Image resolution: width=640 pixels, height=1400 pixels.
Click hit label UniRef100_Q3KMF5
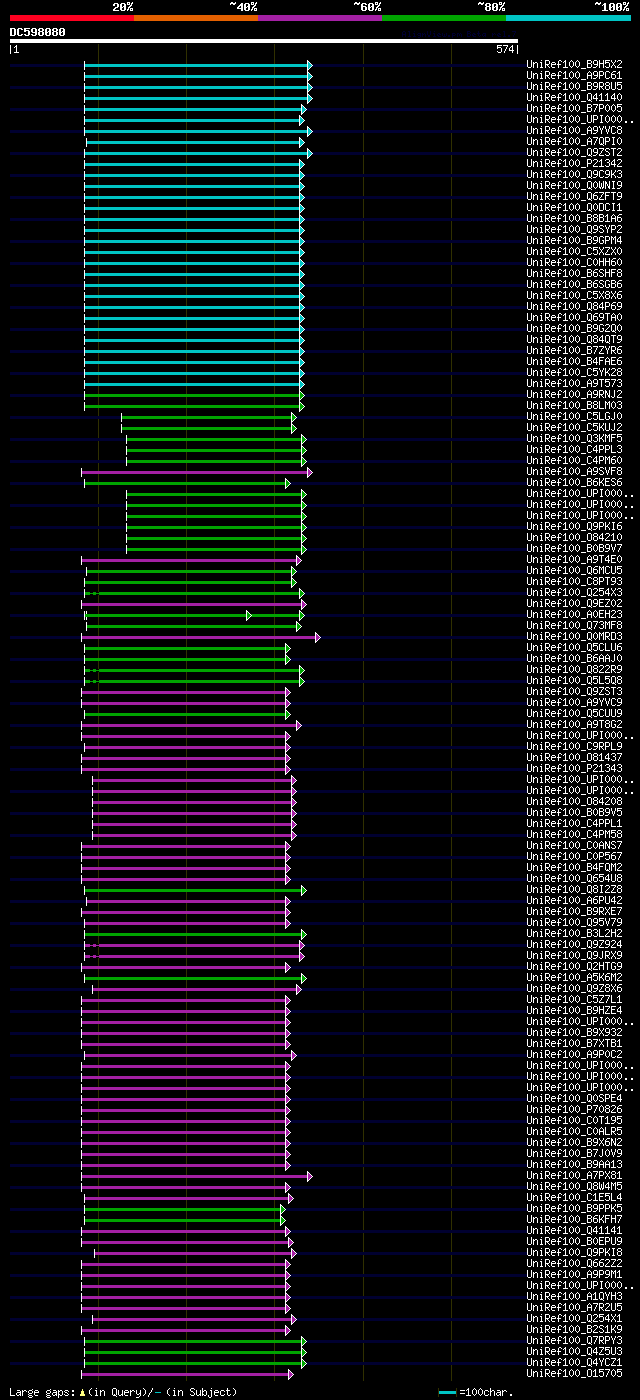coord(574,439)
